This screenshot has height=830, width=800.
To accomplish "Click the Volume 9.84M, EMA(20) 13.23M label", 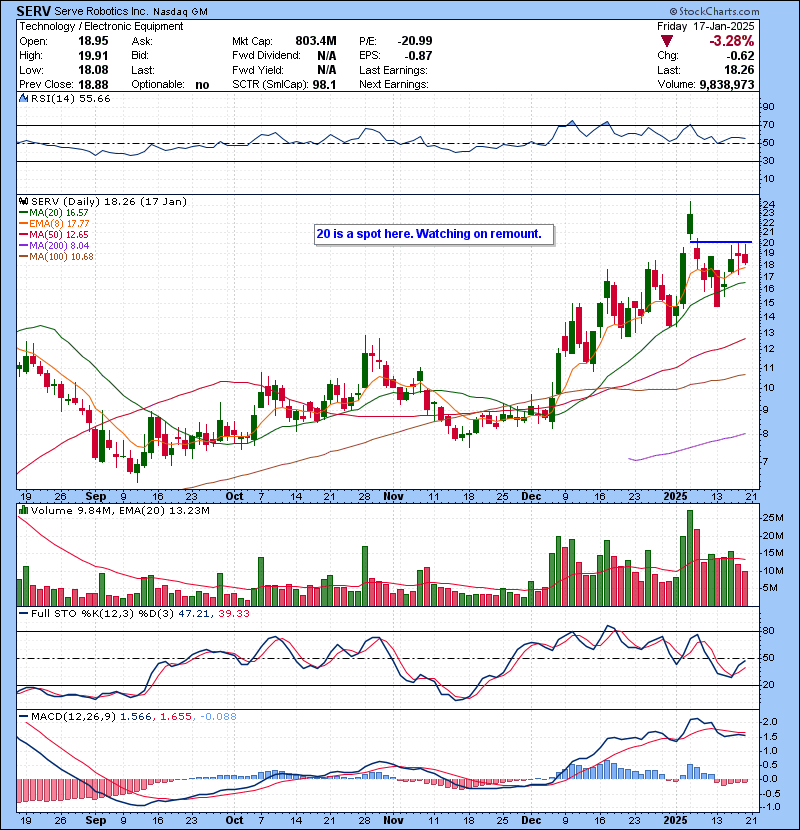I will point(120,511).
